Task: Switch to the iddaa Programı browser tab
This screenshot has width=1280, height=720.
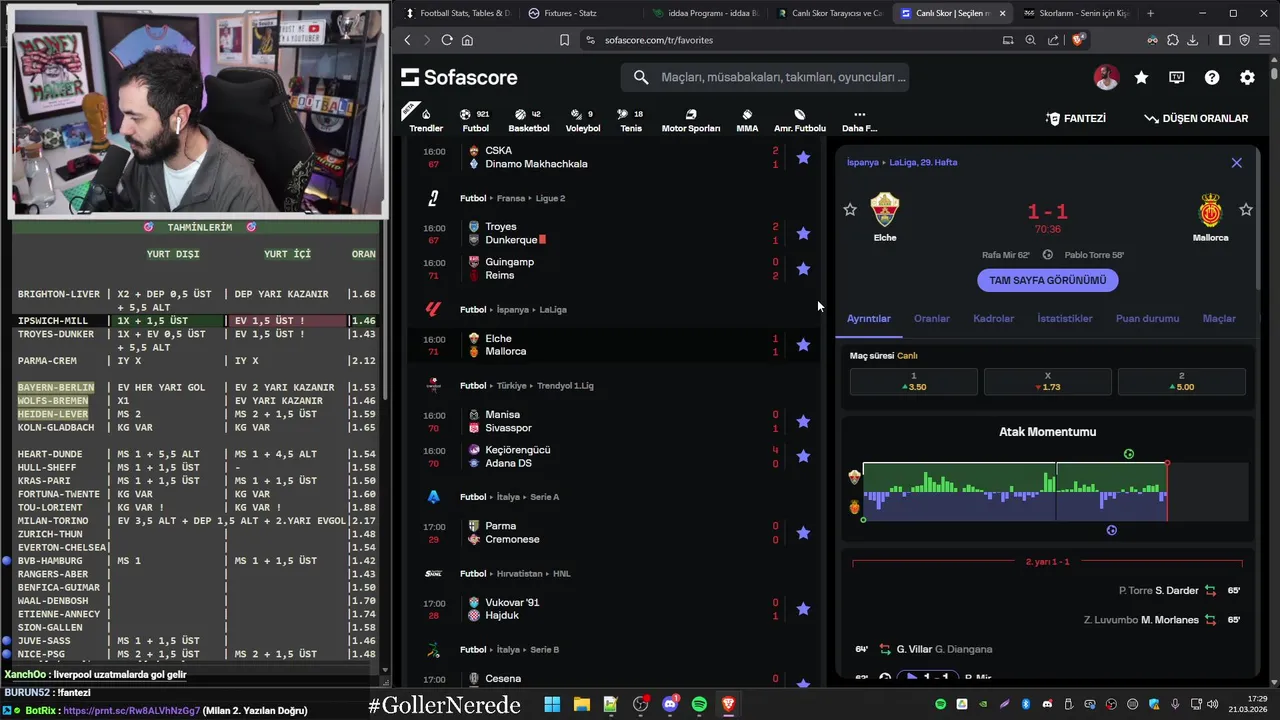Action: [x=706, y=13]
